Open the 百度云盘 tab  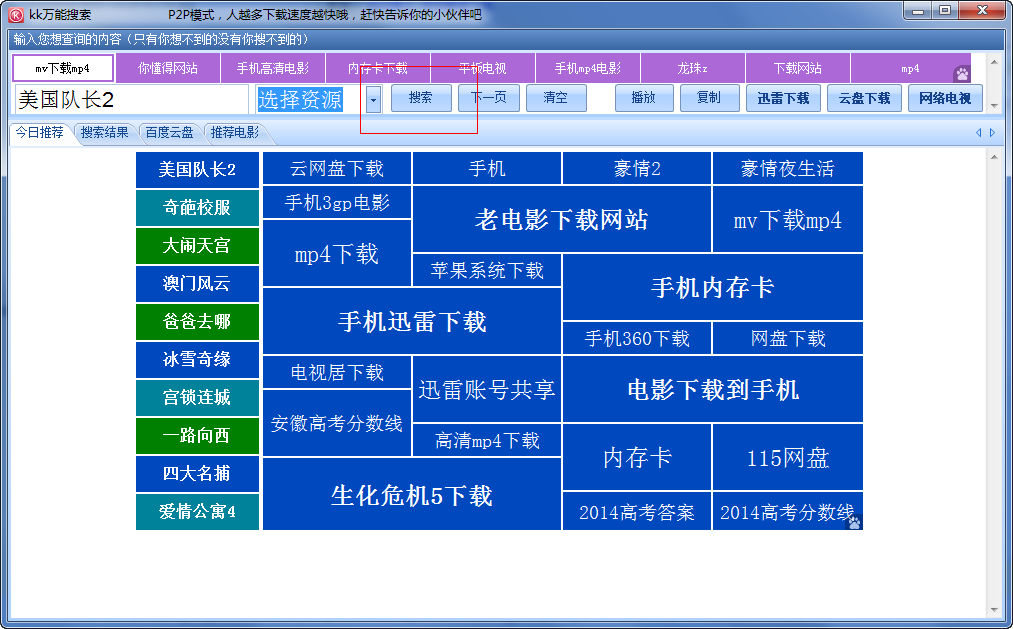pos(169,133)
